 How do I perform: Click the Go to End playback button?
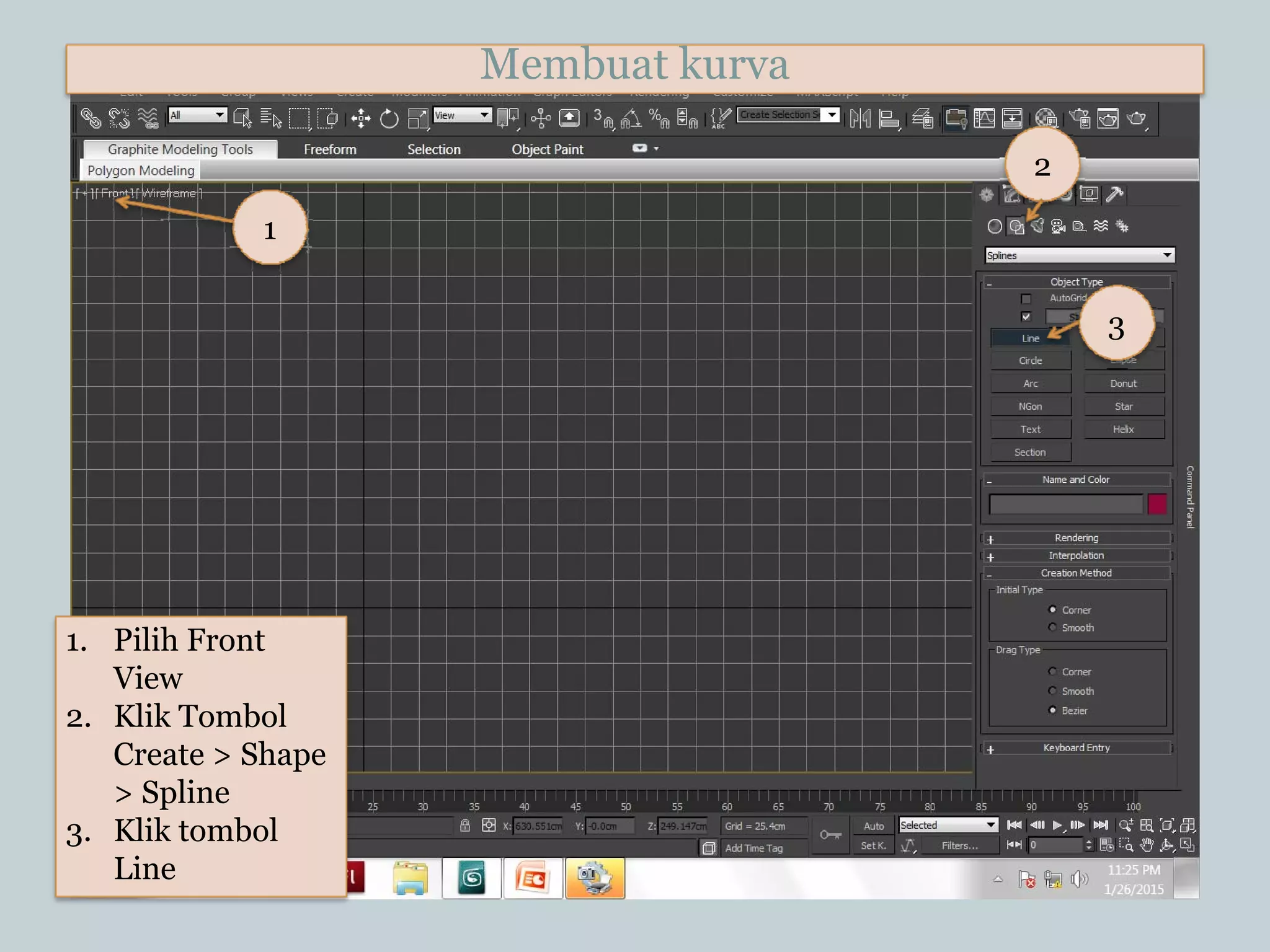tap(1101, 825)
